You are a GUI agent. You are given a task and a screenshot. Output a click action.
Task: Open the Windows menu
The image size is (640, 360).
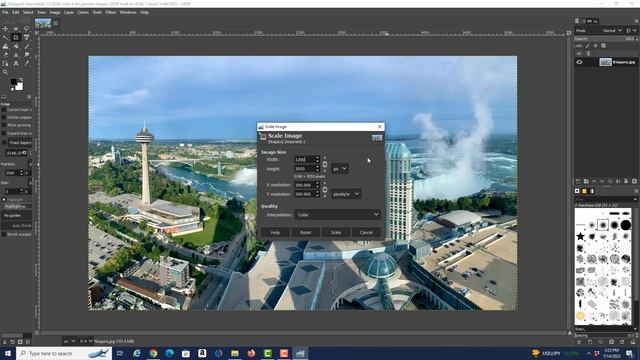point(128,12)
